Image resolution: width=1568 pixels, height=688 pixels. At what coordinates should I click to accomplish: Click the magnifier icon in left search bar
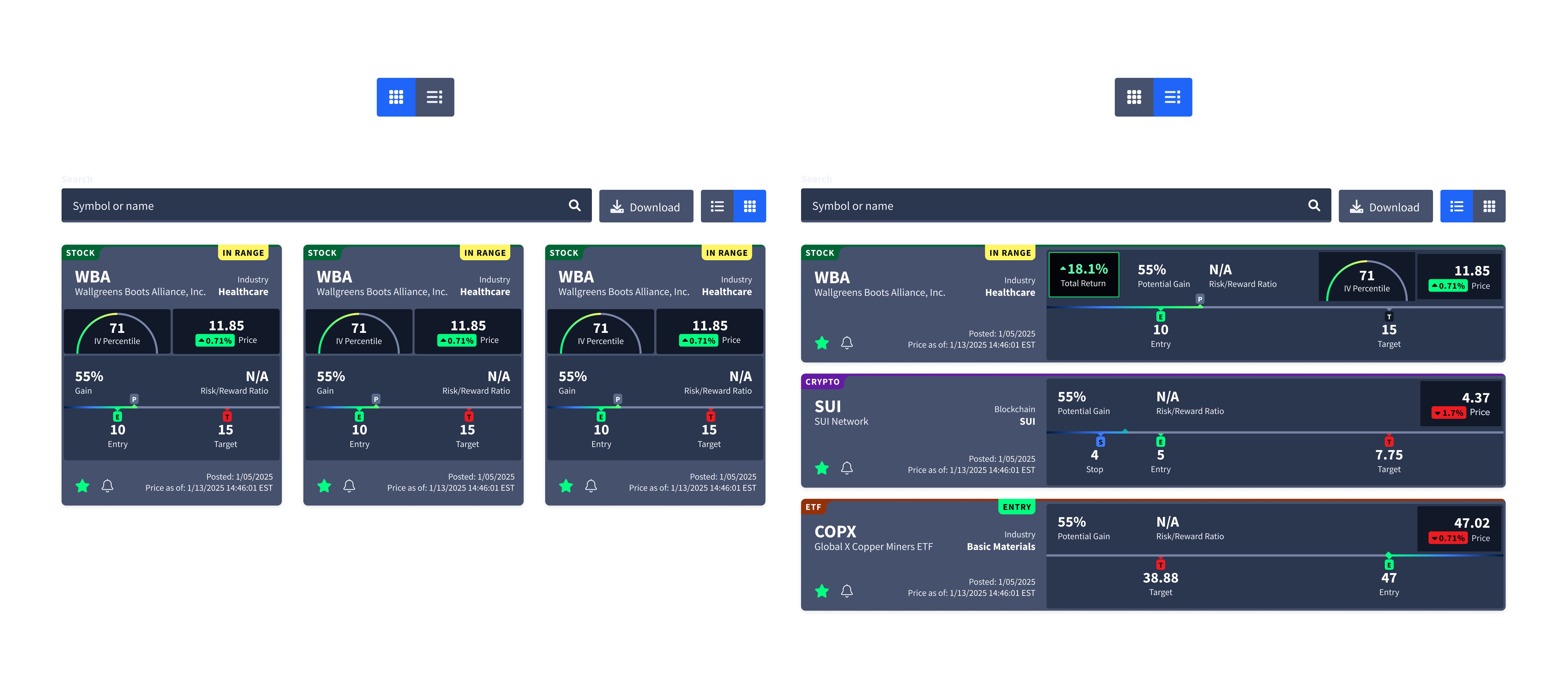[574, 206]
